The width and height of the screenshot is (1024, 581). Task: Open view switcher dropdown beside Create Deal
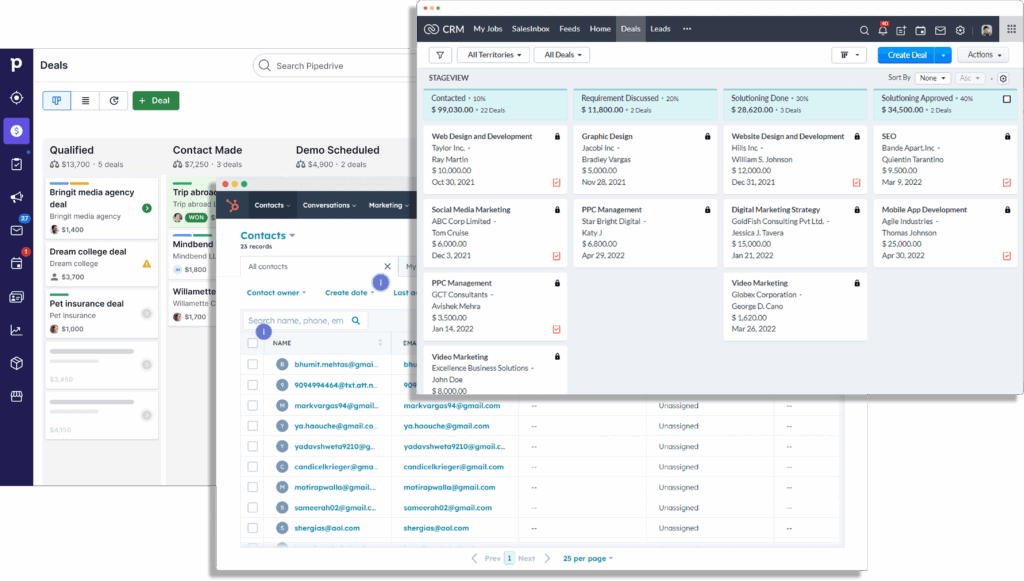coord(849,55)
